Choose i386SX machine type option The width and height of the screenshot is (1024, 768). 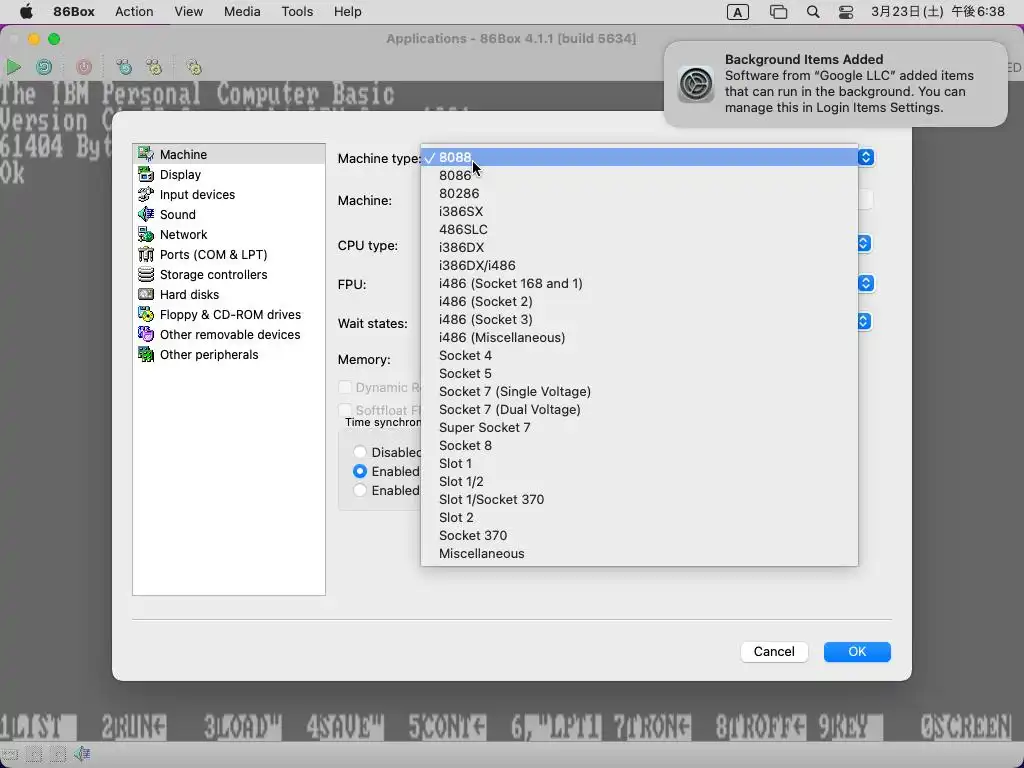tap(639, 211)
